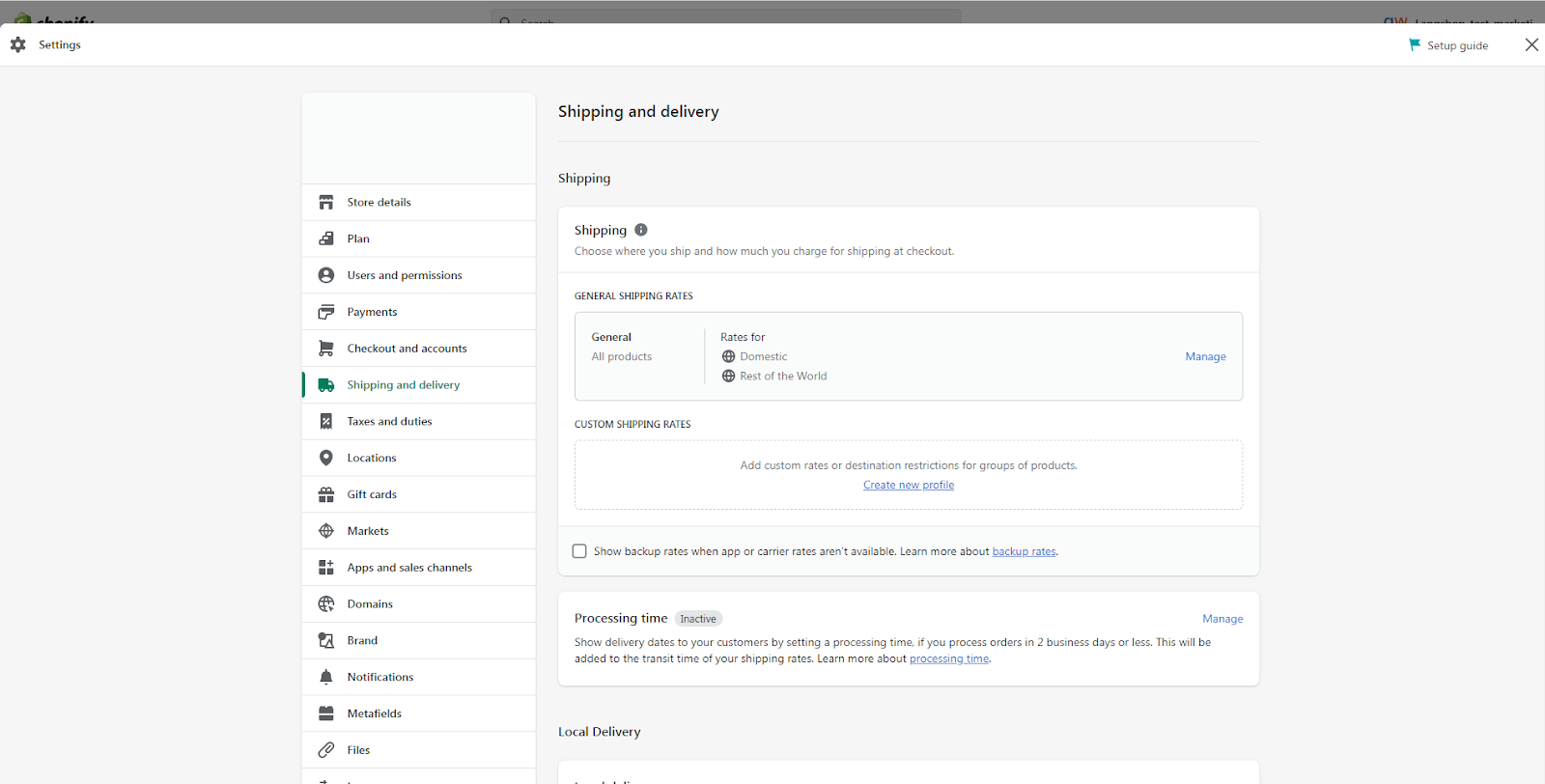Click the CUSTOM SHIPPING RATES label
The height and width of the screenshot is (784, 1545).
632,424
